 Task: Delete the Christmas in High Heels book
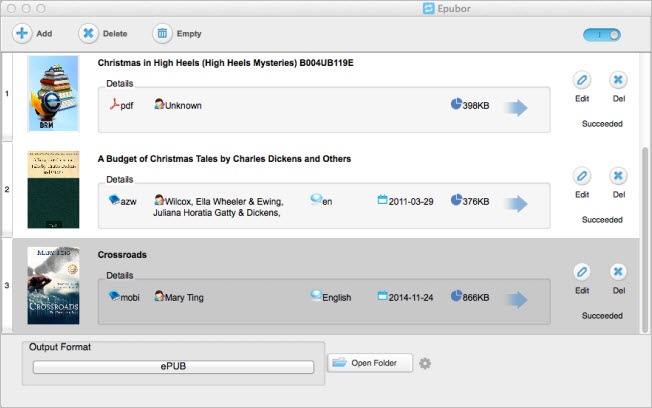[x=618, y=80]
